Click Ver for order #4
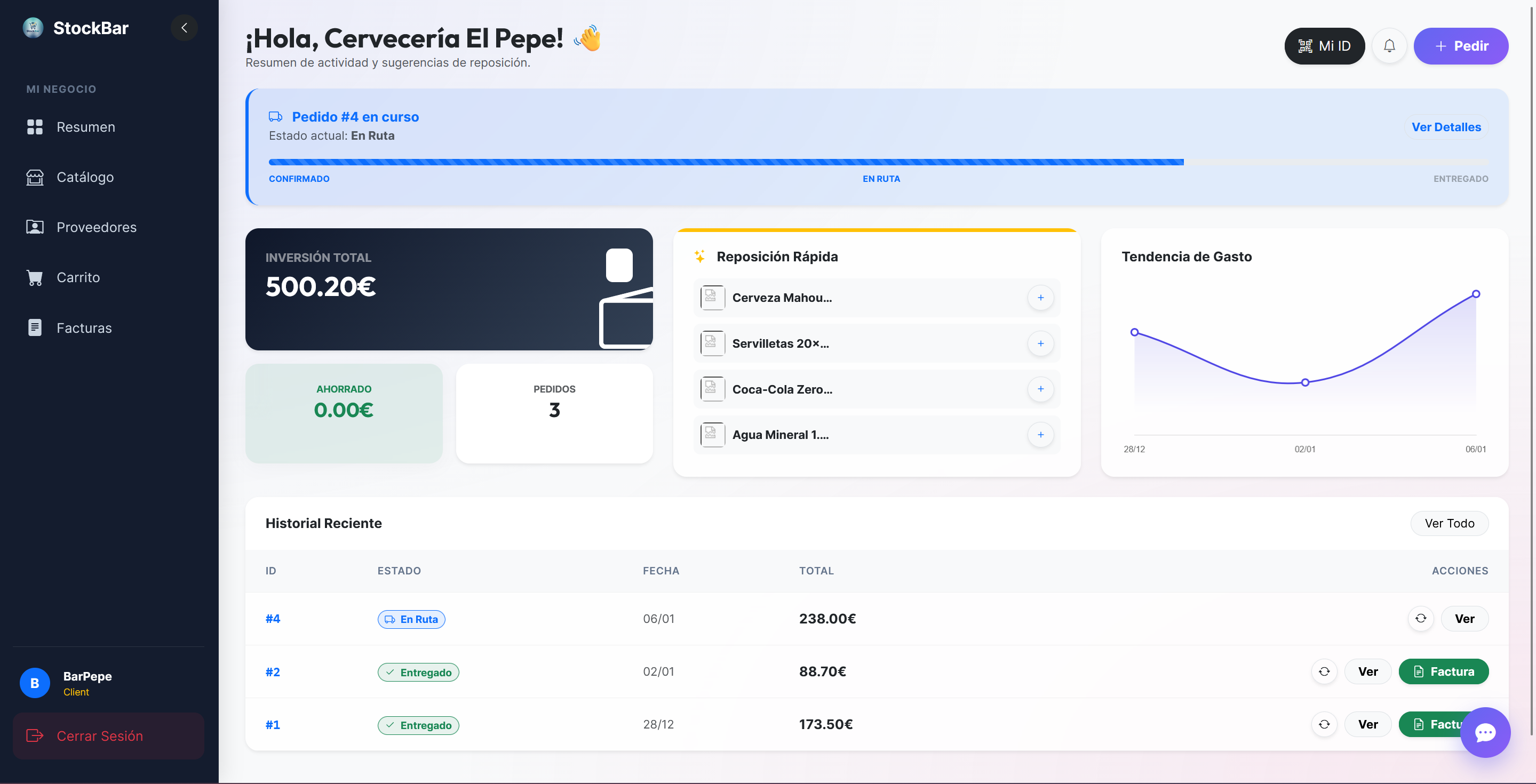Viewport: 1536px width, 784px height. point(1465,618)
